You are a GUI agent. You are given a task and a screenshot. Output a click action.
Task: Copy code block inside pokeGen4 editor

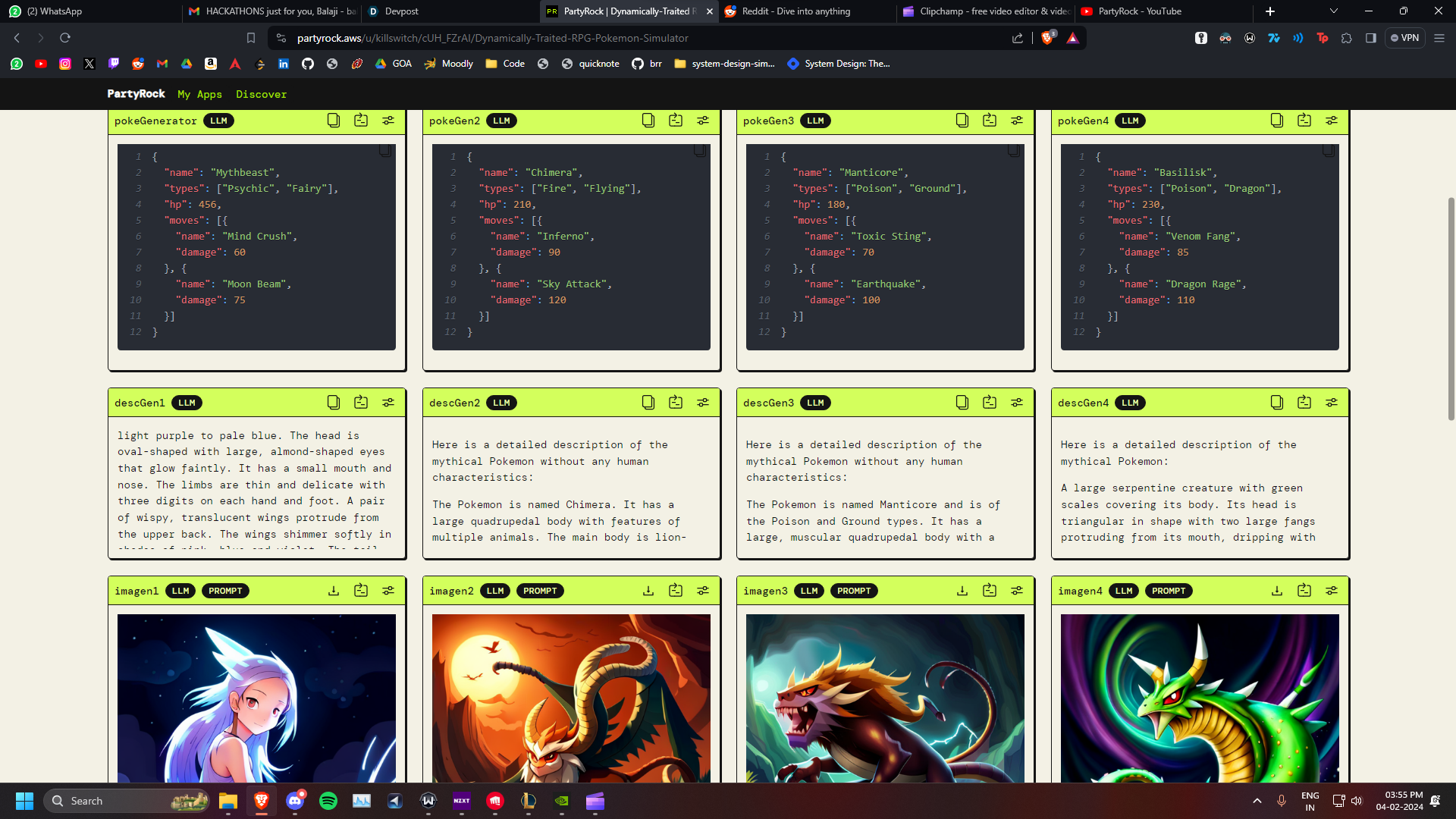(1329, 151)
